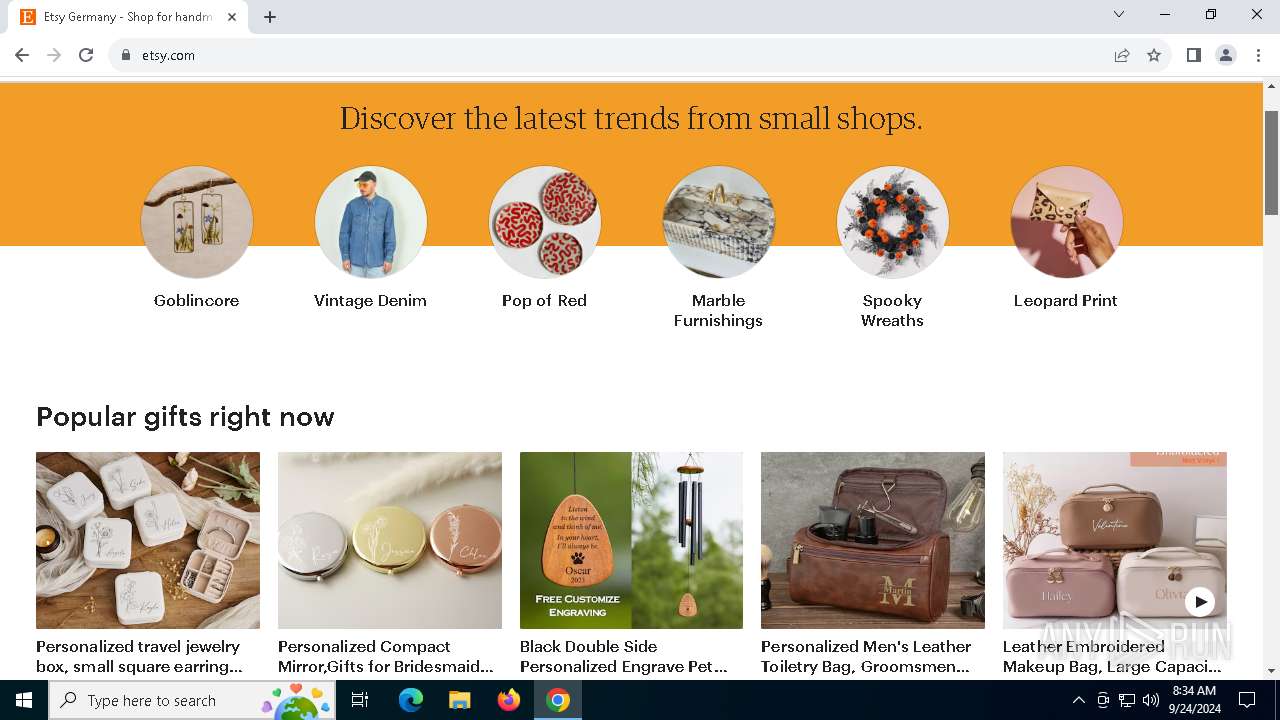
Task: Toggle the volume speaker icon
Action: point(1151,700)
